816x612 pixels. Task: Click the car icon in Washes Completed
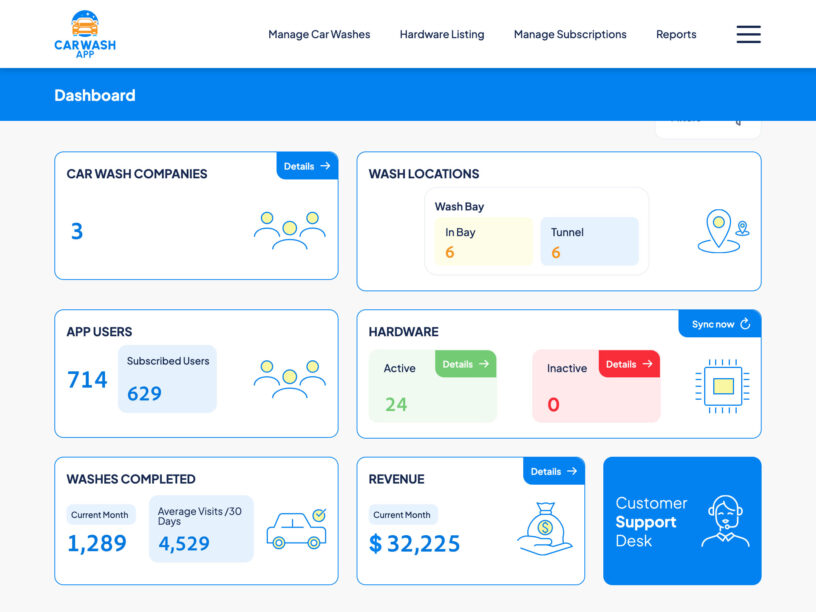(x=296, y=529)
